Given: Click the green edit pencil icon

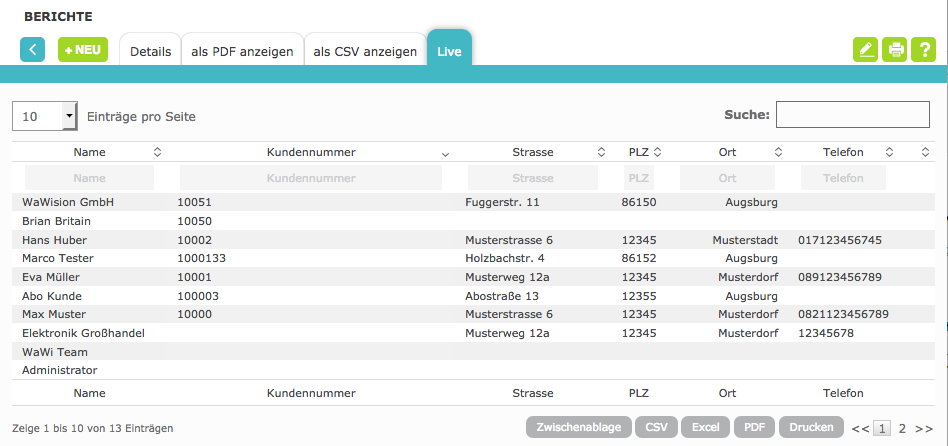Looking at the screenshot, I should (x=865, y=50).
